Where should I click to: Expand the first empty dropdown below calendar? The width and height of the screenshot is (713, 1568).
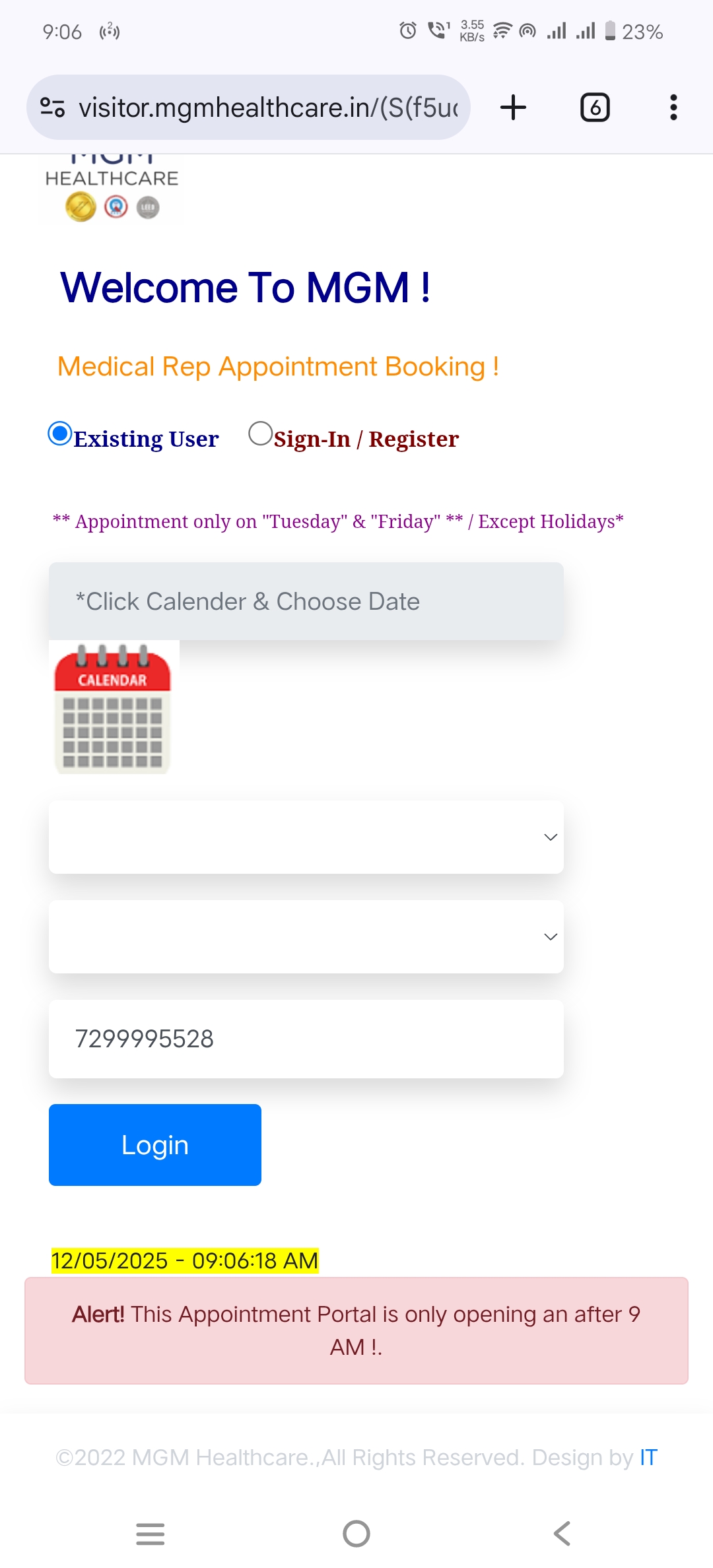tap(306, 837)
